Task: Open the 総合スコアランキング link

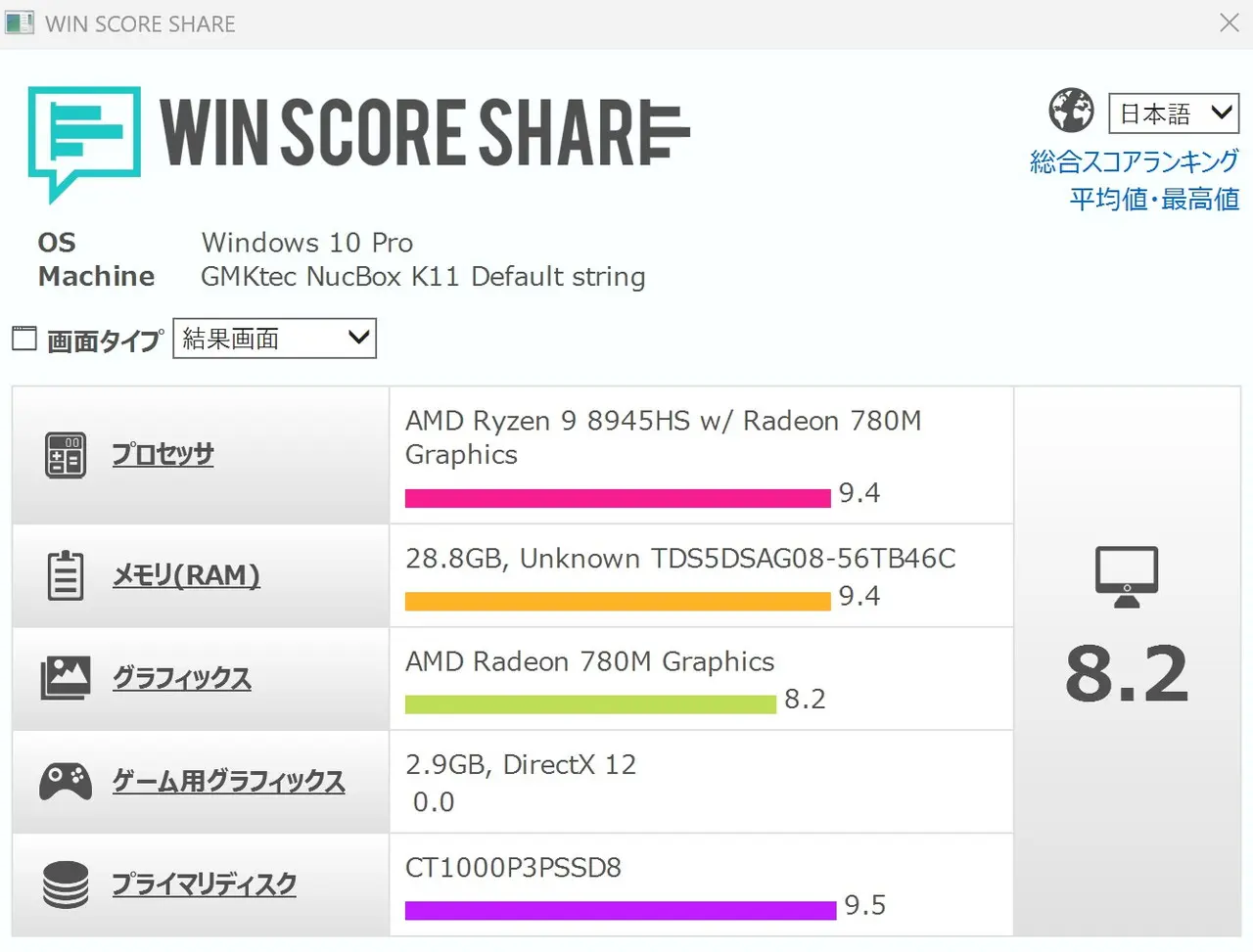Action: (x=1134, y=161)
